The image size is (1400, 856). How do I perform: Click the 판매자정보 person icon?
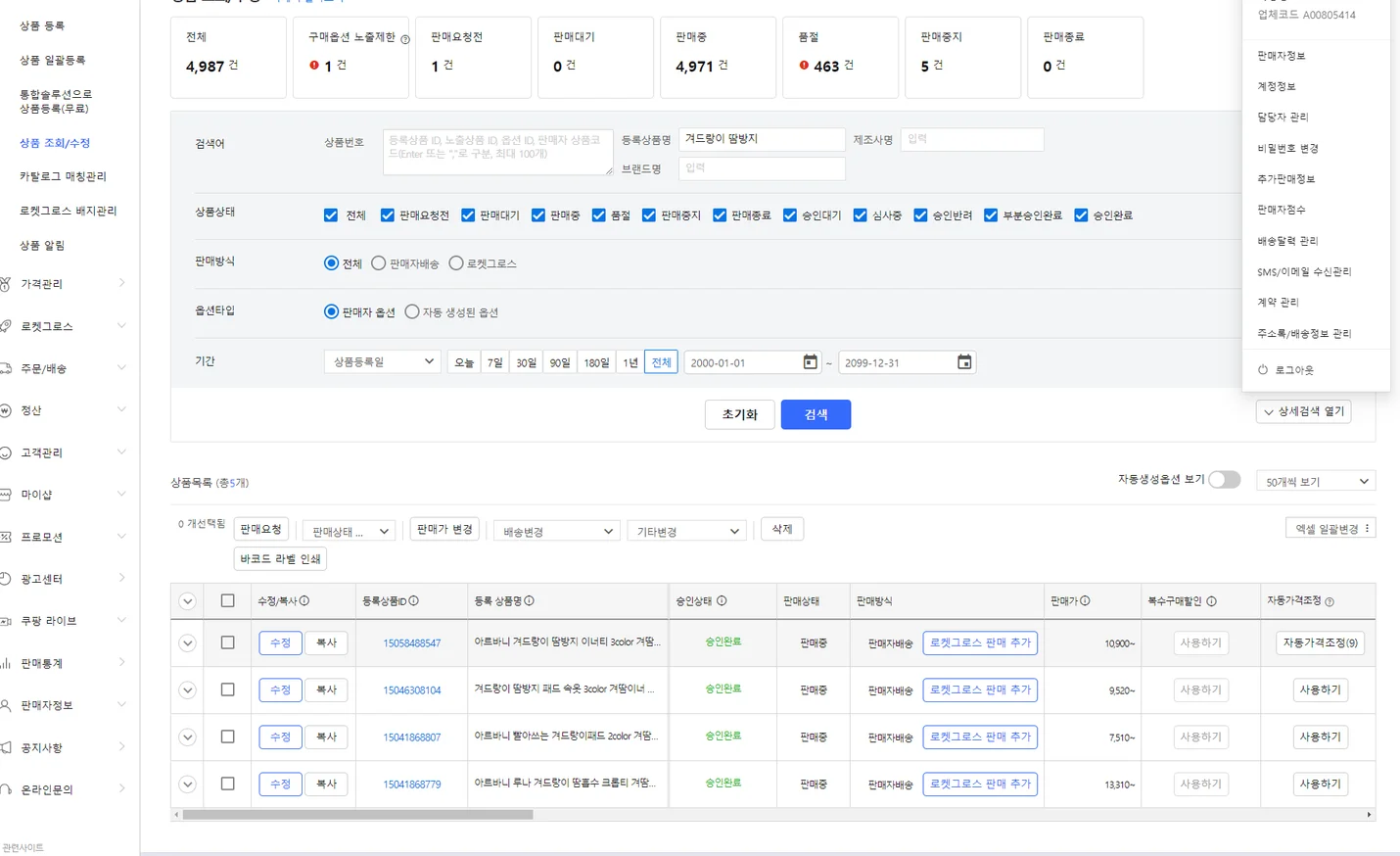[5, 705]
